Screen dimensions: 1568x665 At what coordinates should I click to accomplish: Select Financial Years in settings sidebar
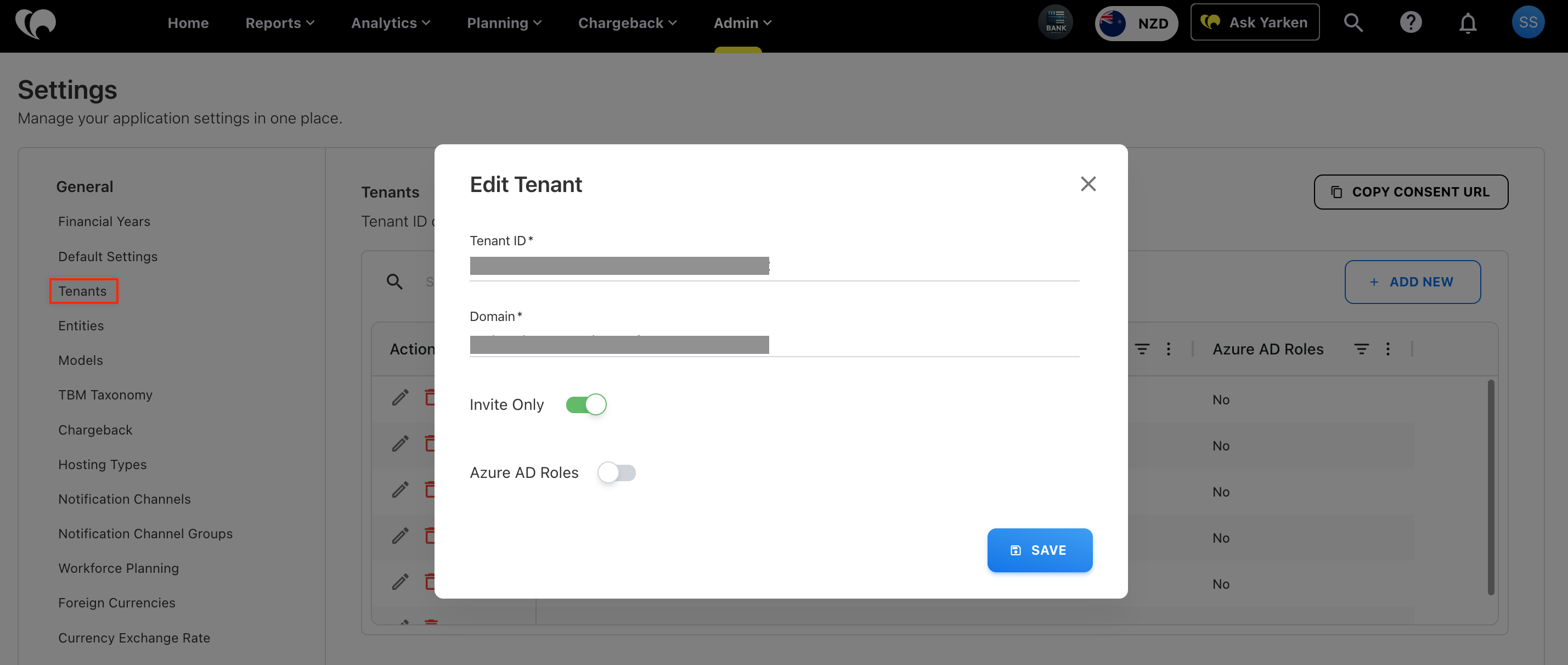[x=104, y=222]
